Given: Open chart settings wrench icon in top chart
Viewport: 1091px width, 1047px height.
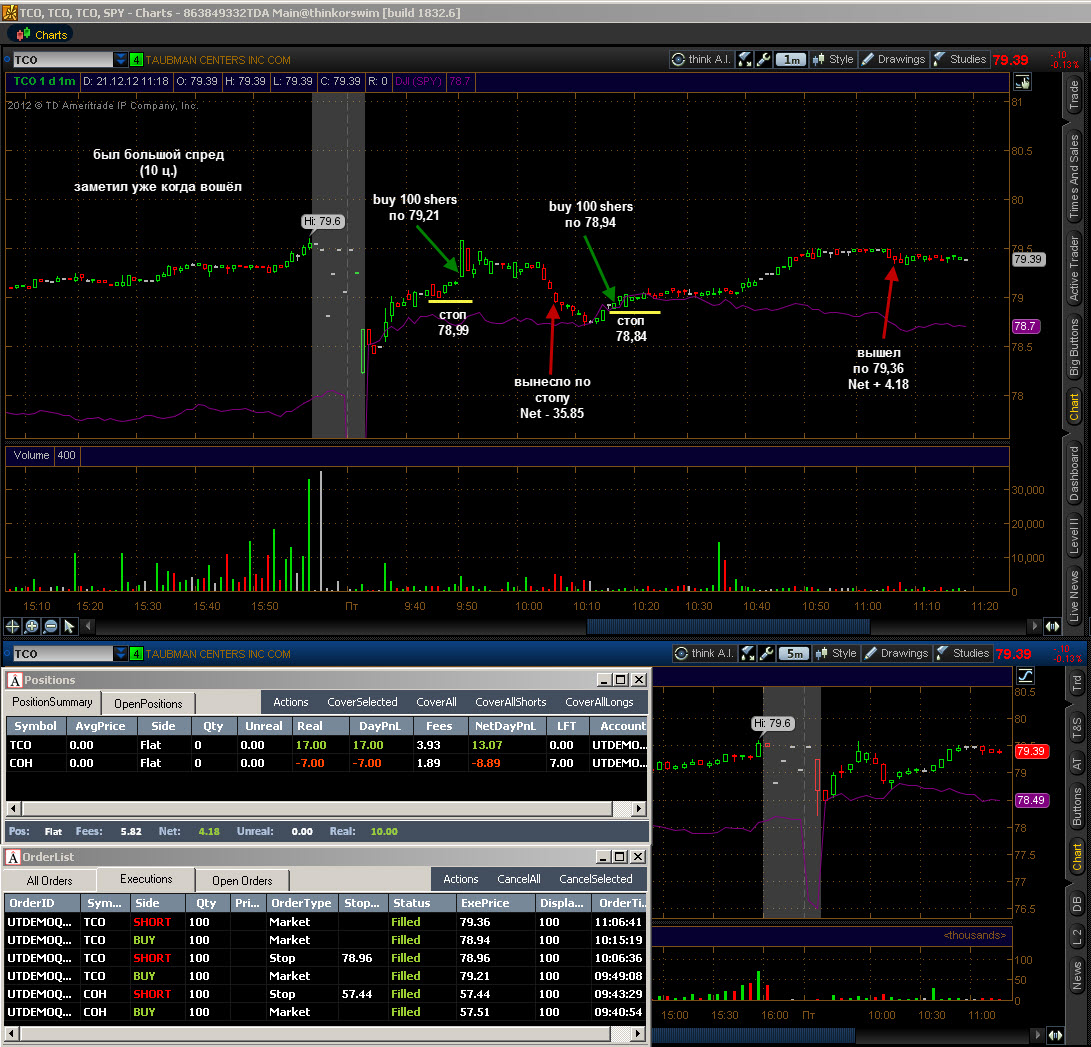Looking at the screenshot, I should click(763, 59).
